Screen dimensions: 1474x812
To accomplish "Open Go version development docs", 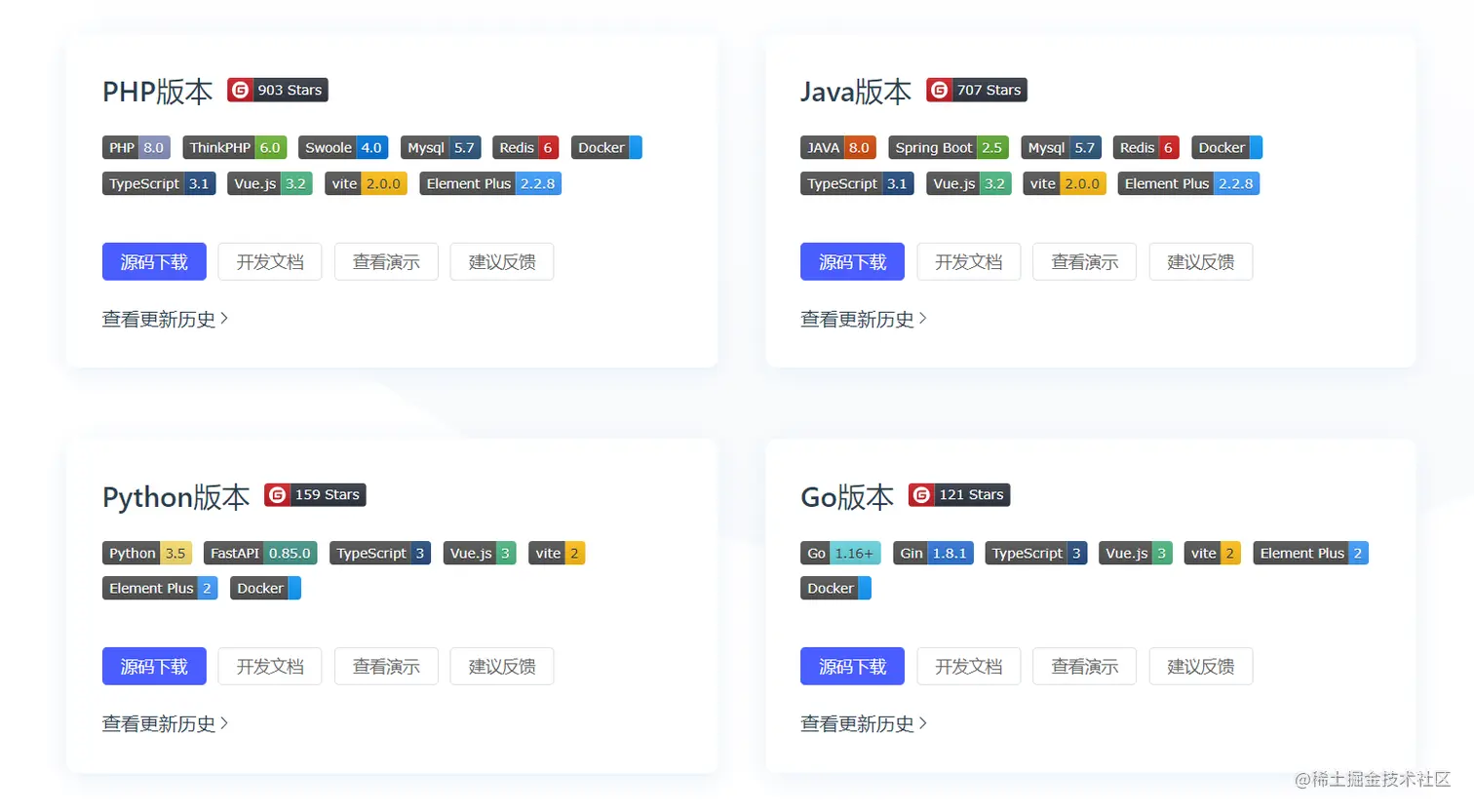I will (x=968, y=666).
